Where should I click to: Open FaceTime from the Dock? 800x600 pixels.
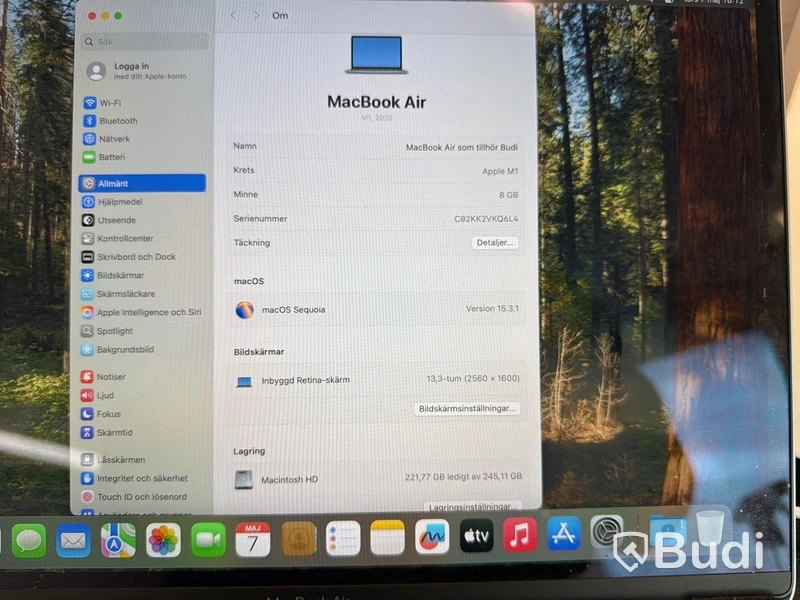pos(208,540)
